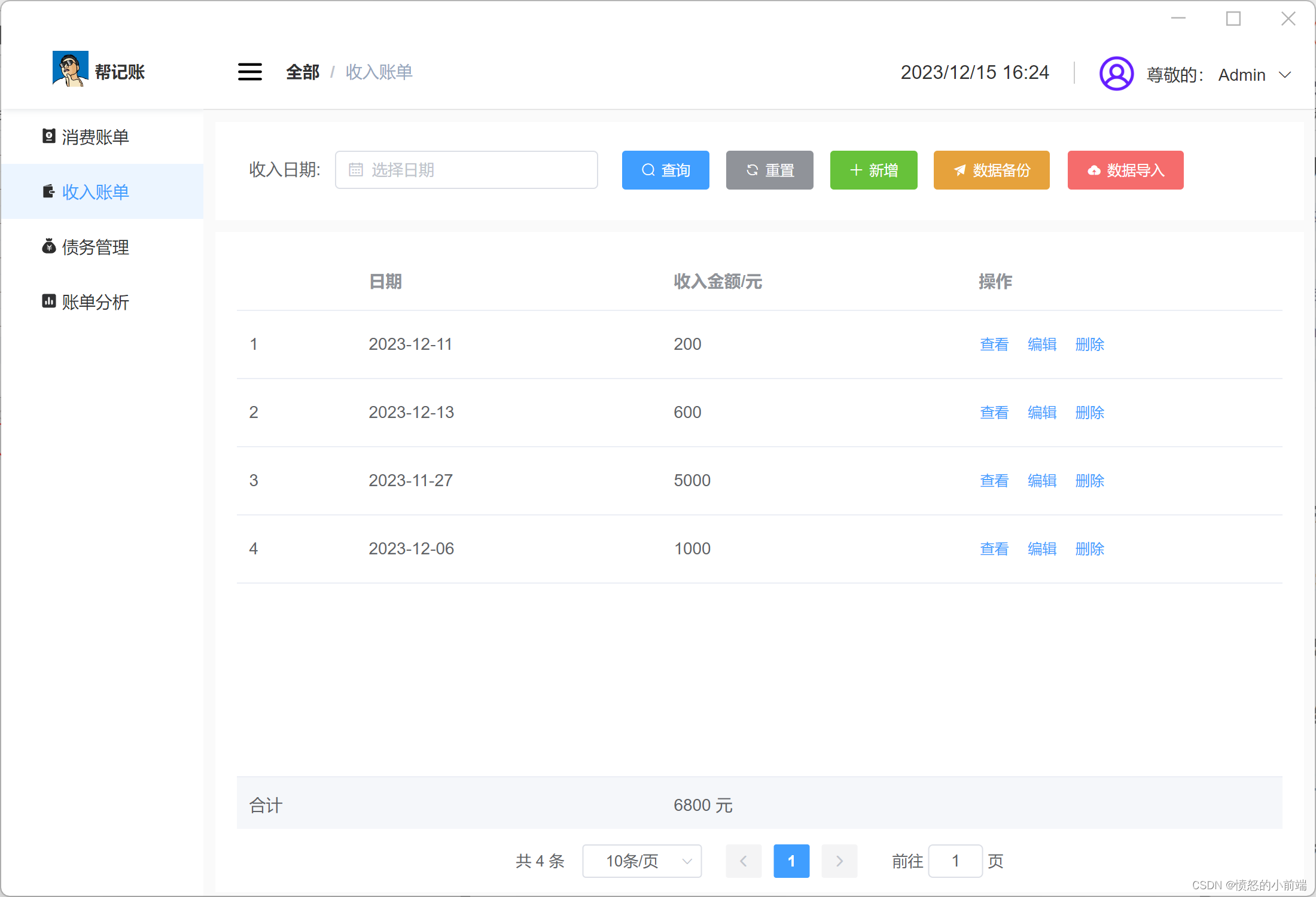Expand the Admin user dropdown arrow
This screenshot has width=1316, height=897.
click(x=1284, y=75)
